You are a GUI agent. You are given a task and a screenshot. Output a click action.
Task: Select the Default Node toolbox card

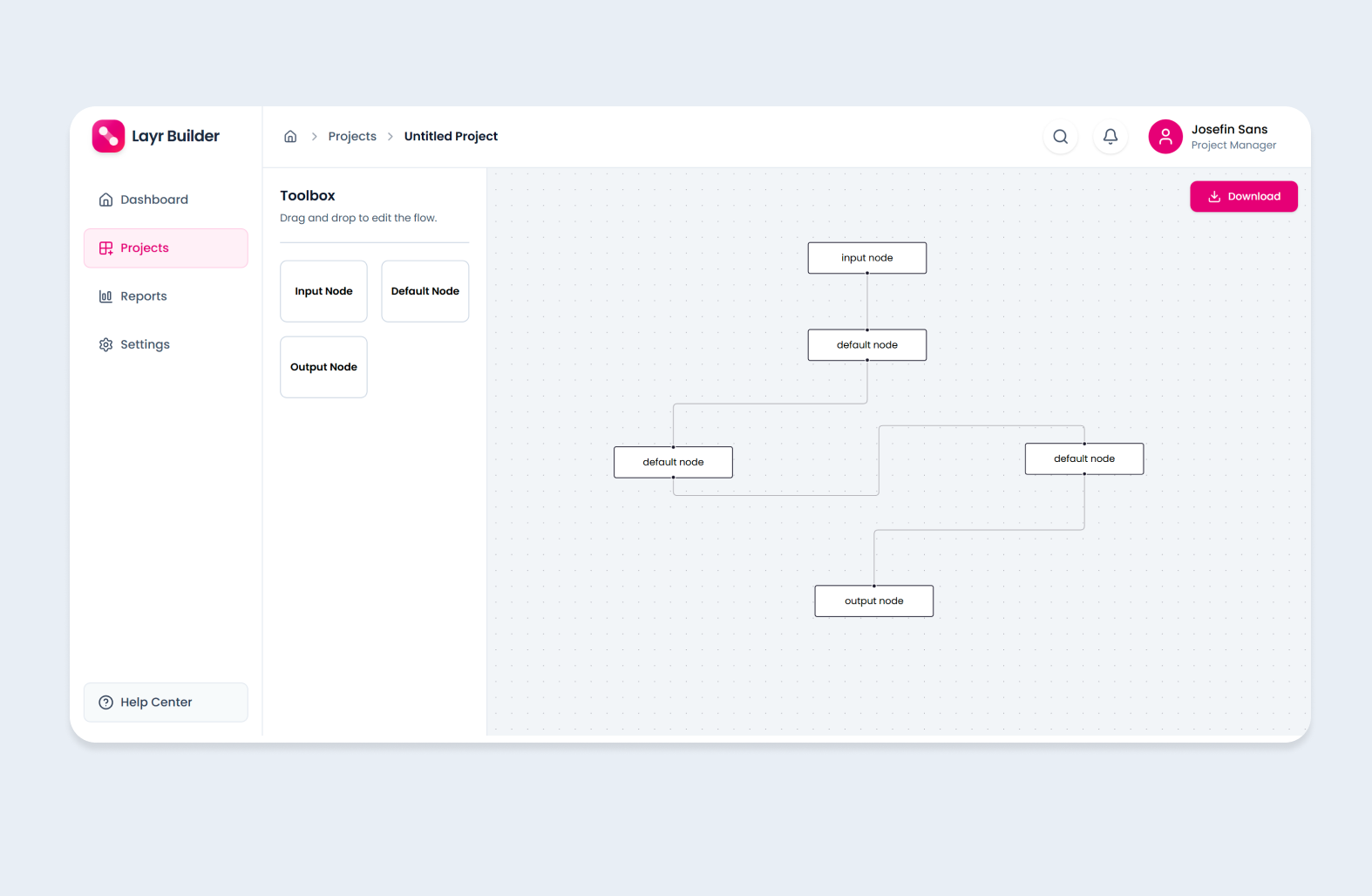pyautogui.click(x=425, y=291)
